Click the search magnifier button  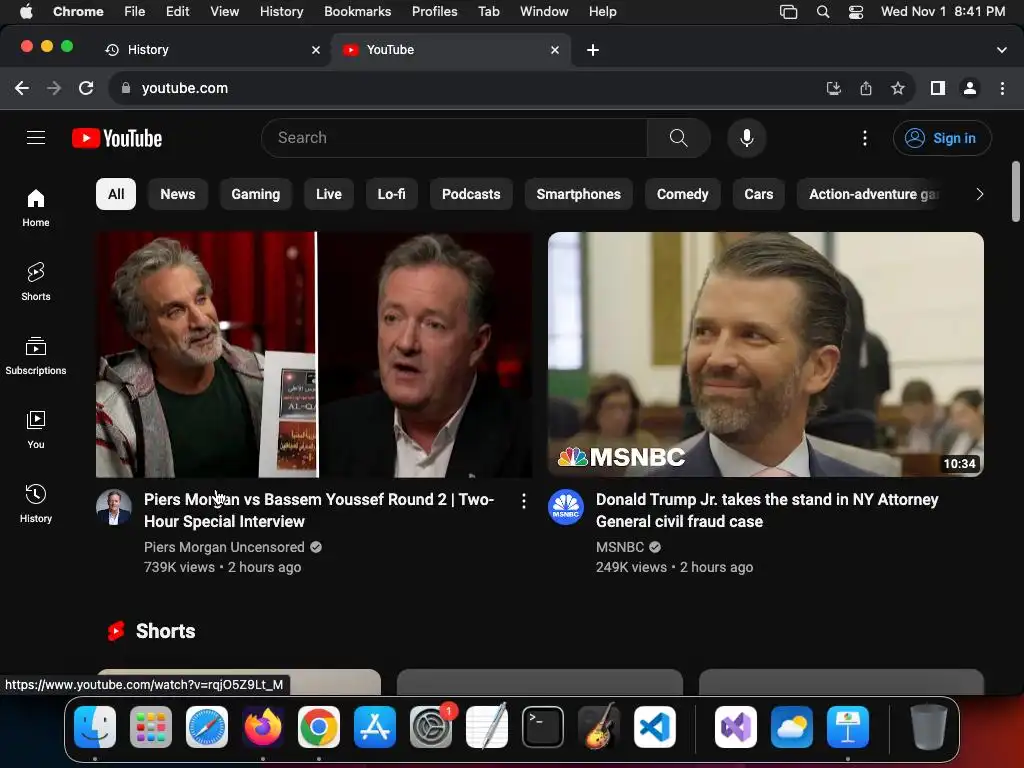pos(679,138)
